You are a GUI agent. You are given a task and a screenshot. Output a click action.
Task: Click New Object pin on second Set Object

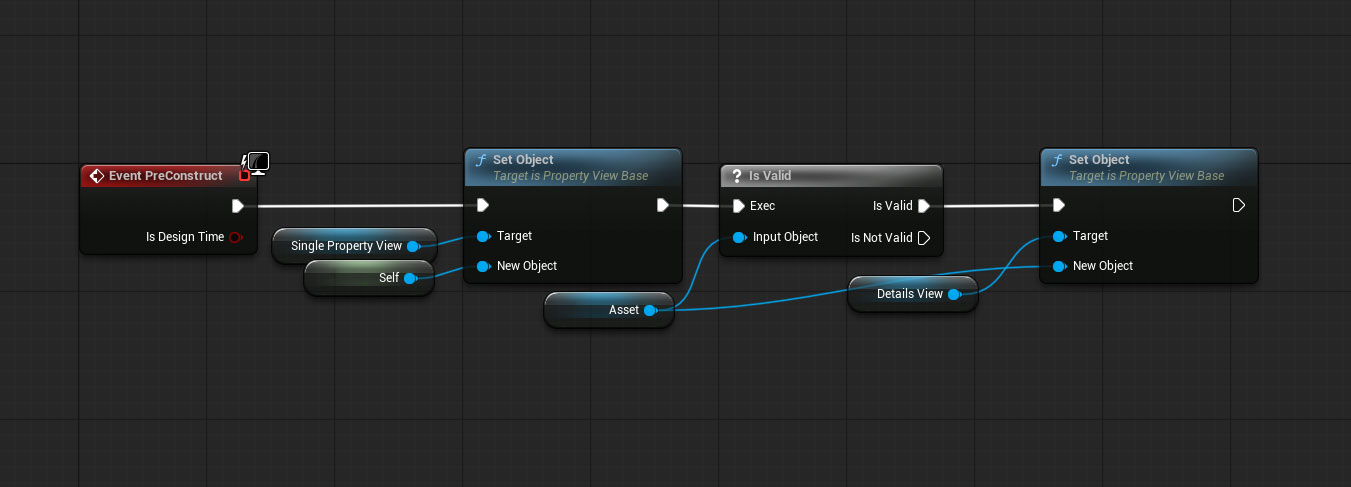click(x=1059, y=266)
